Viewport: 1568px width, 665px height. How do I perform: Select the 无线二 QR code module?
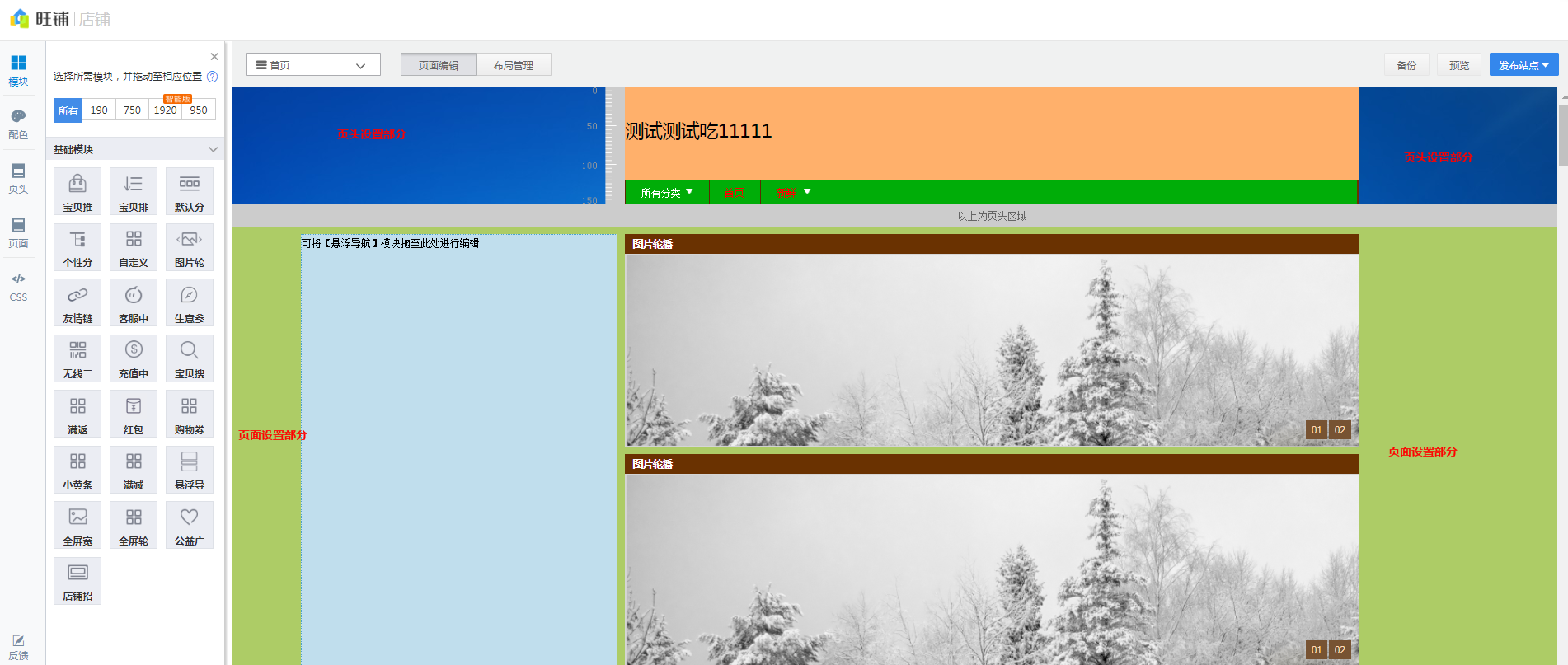pos(77,358)
